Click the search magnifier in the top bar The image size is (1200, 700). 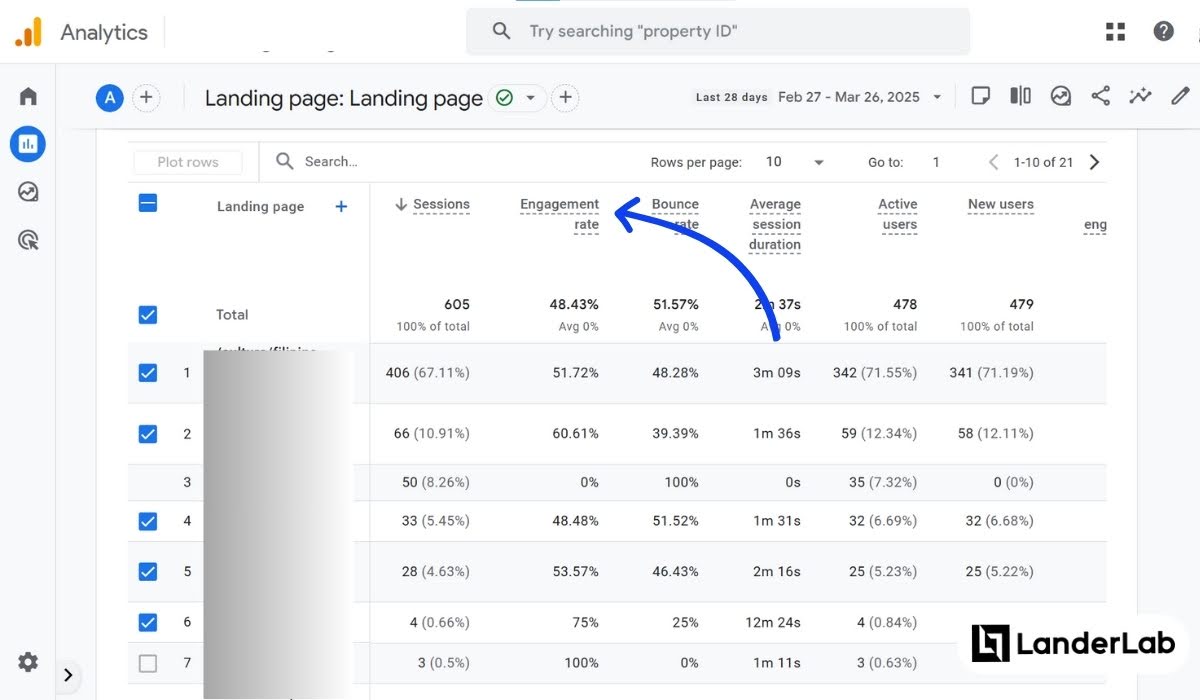(502, 31)
